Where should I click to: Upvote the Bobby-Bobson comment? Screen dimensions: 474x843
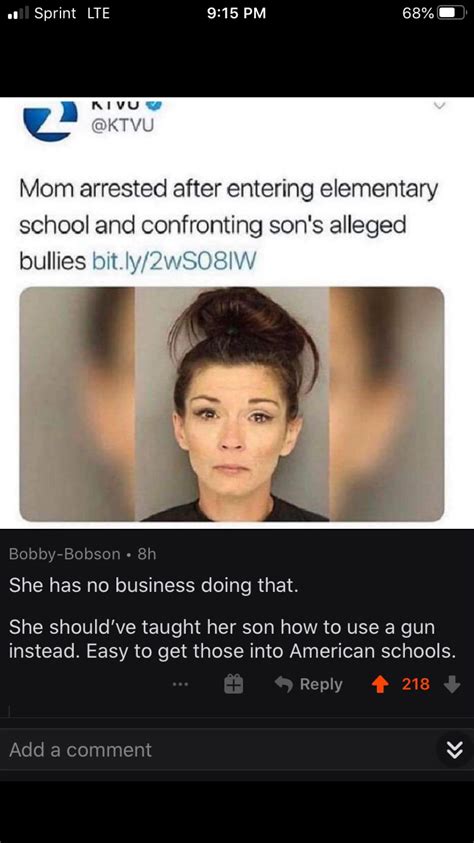coord(380,684)
